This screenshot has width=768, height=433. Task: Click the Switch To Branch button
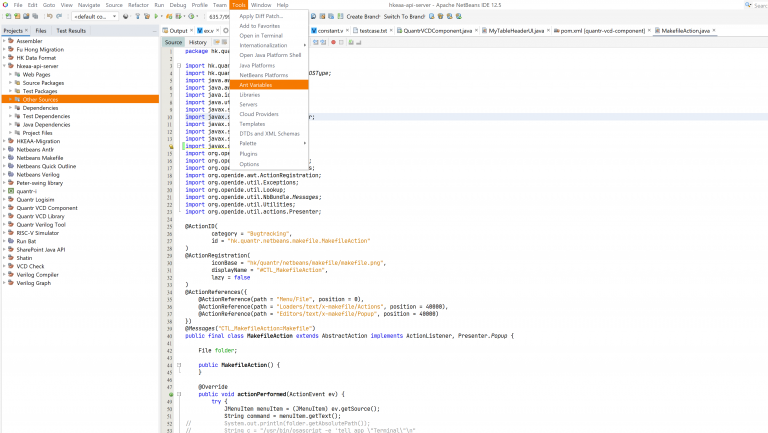(x=404, y=16)
